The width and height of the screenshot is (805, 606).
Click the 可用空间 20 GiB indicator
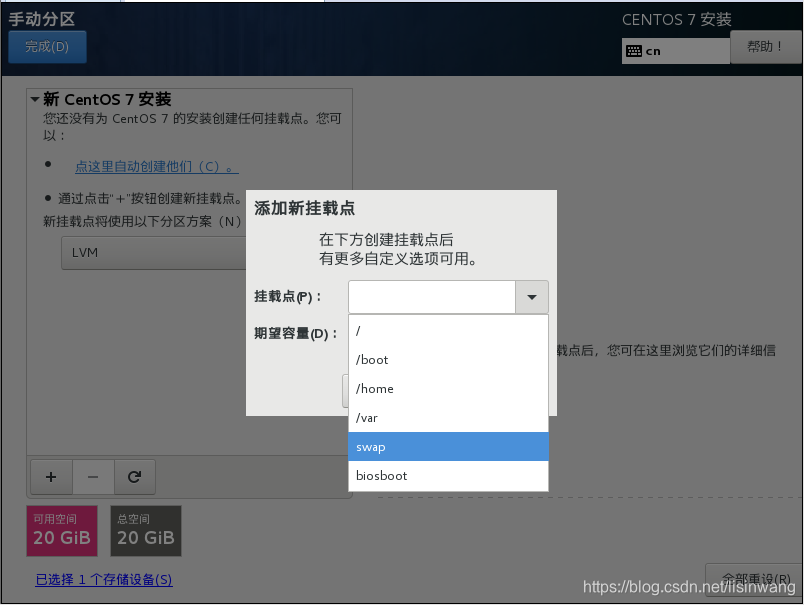point(62,531)
